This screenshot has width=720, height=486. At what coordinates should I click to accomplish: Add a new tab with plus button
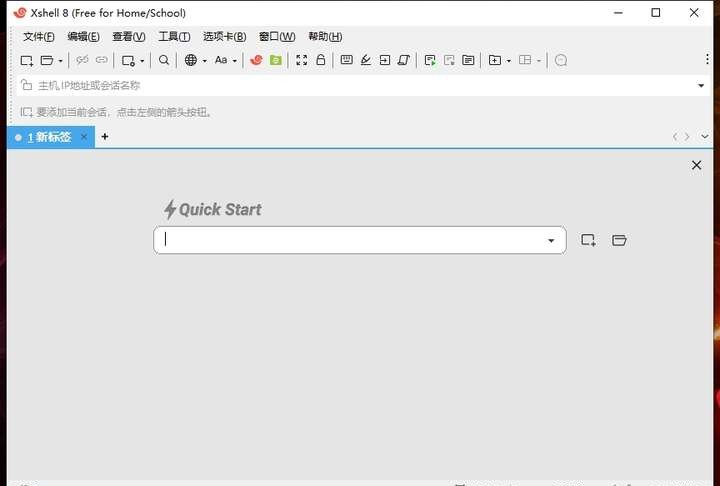105,136
